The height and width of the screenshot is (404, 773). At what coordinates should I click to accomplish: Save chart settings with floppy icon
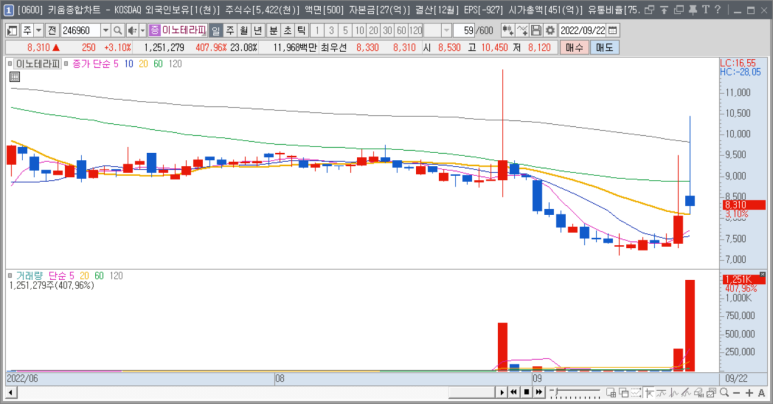(x=536, y=31)
